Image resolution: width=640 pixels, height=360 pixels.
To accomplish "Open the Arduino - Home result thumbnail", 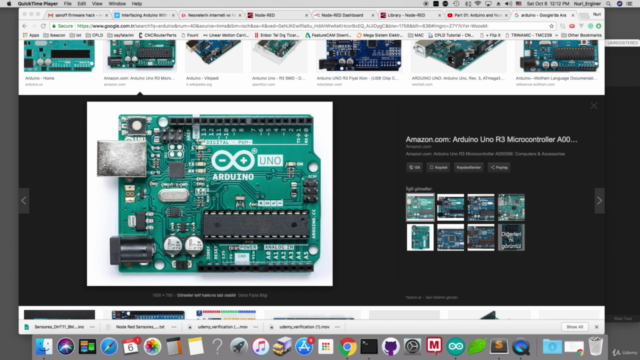I will coord(59,56).
